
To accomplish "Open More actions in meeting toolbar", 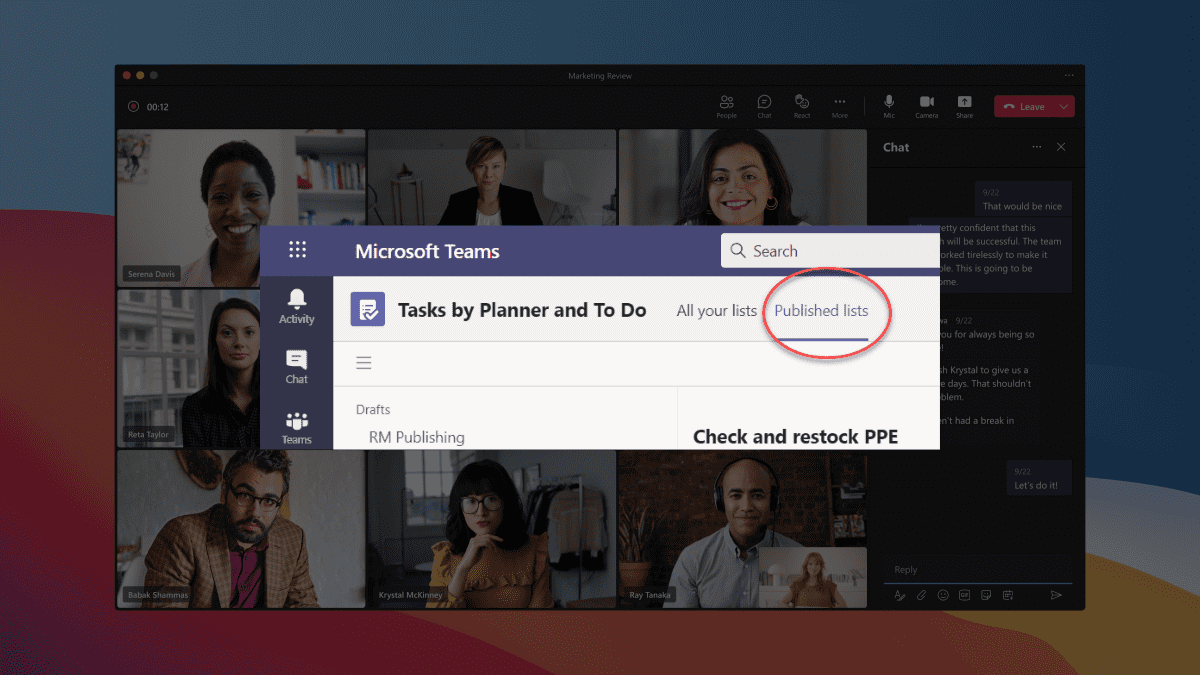I will tap(840, 106).
